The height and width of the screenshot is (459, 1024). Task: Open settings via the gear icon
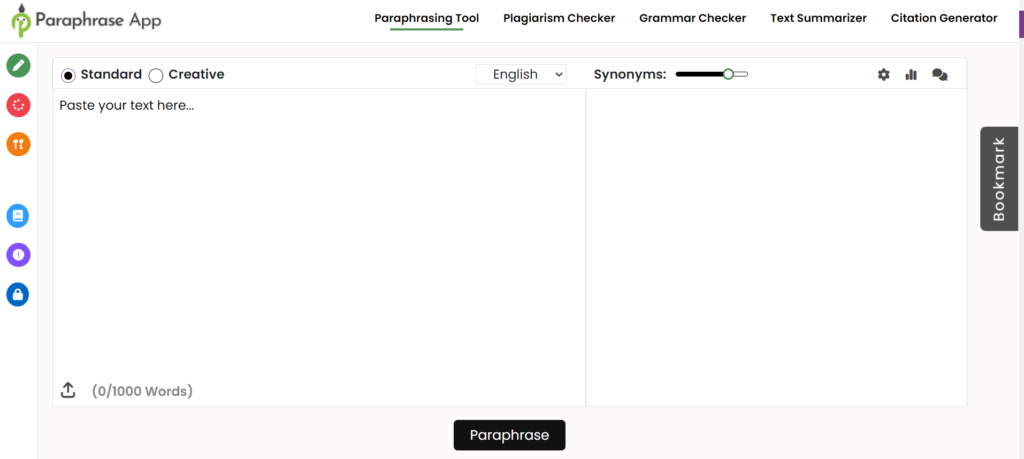point(883,74)
